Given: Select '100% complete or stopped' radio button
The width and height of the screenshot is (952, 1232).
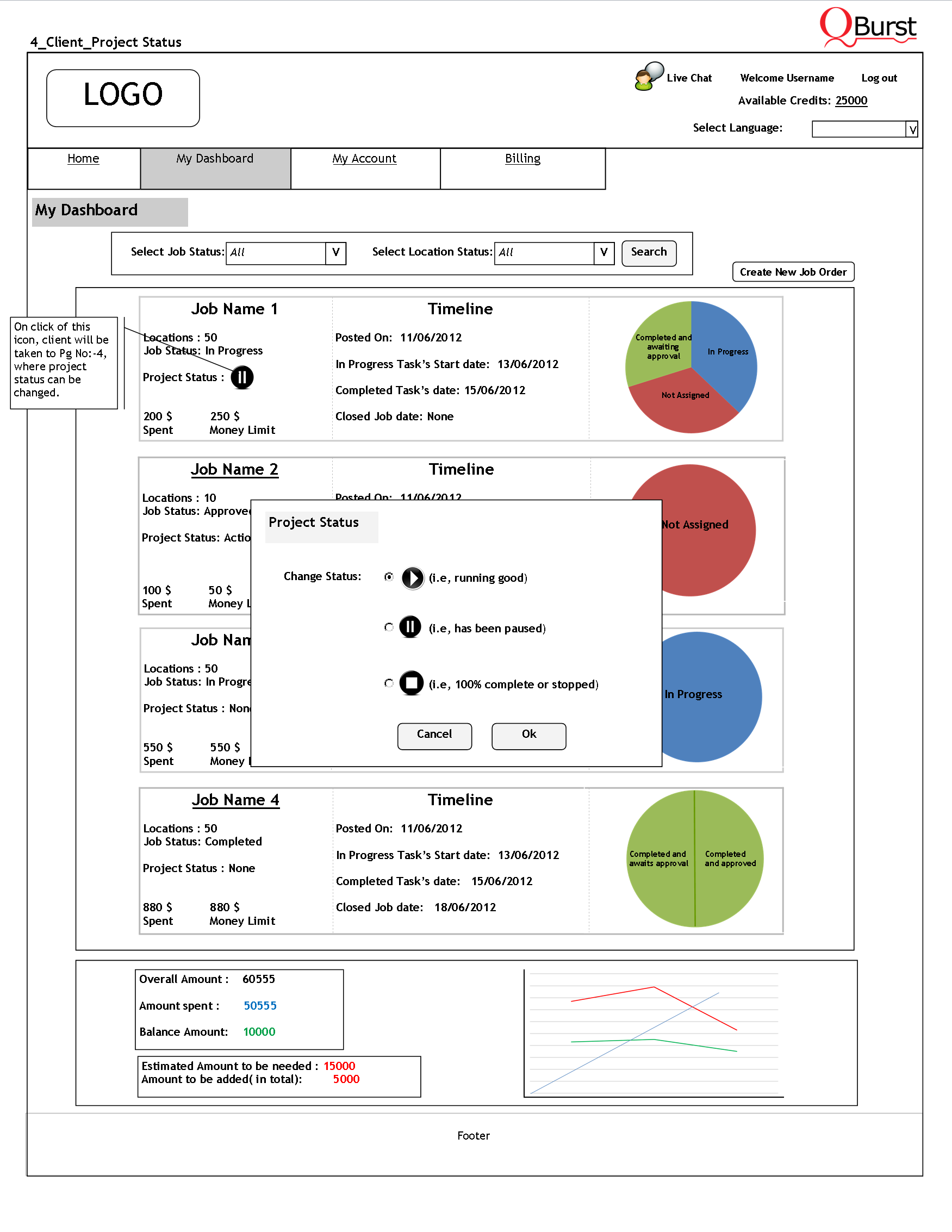Looking at the screenshot, I should tap(389, 683).
